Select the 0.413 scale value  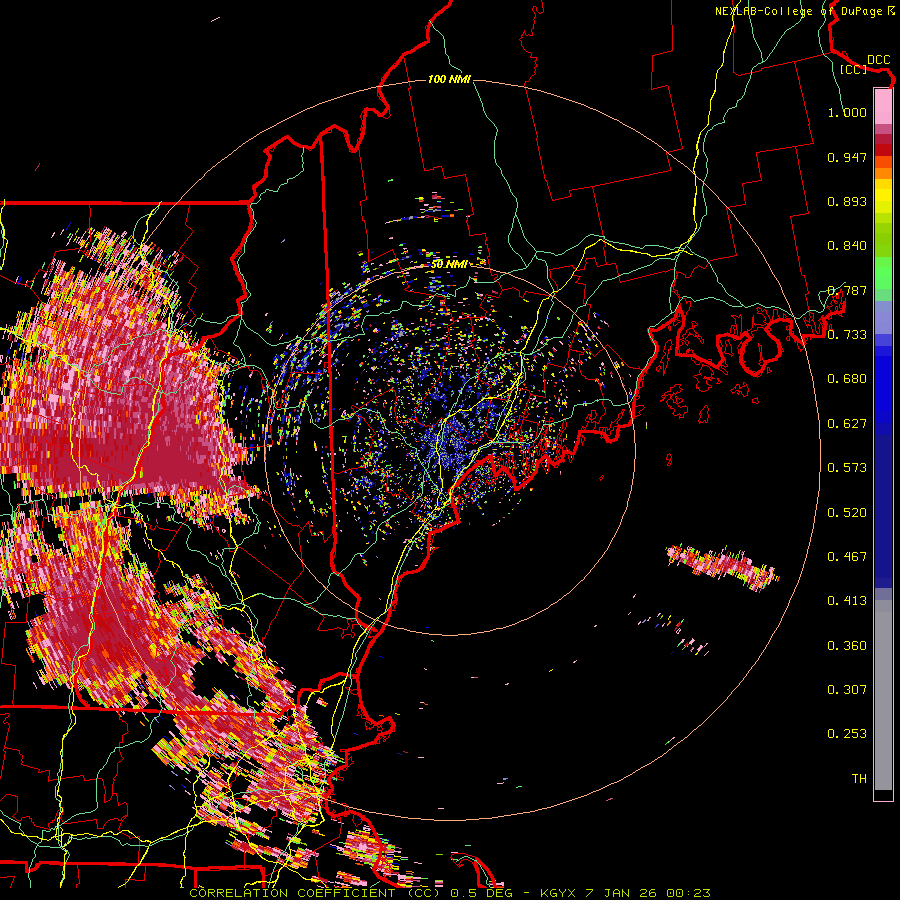click(x=847, y=601)
